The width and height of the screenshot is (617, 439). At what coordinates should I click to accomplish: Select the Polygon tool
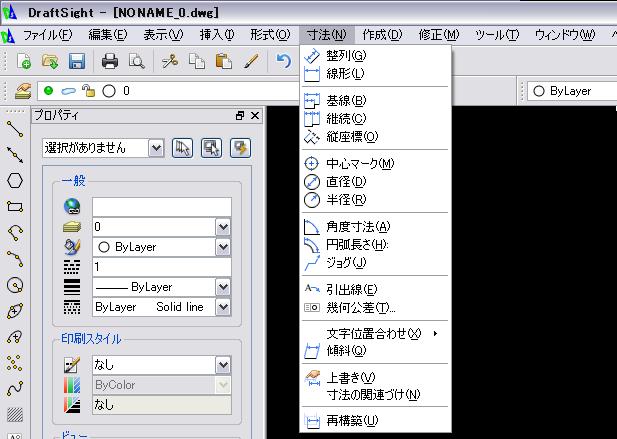[15, 181]
